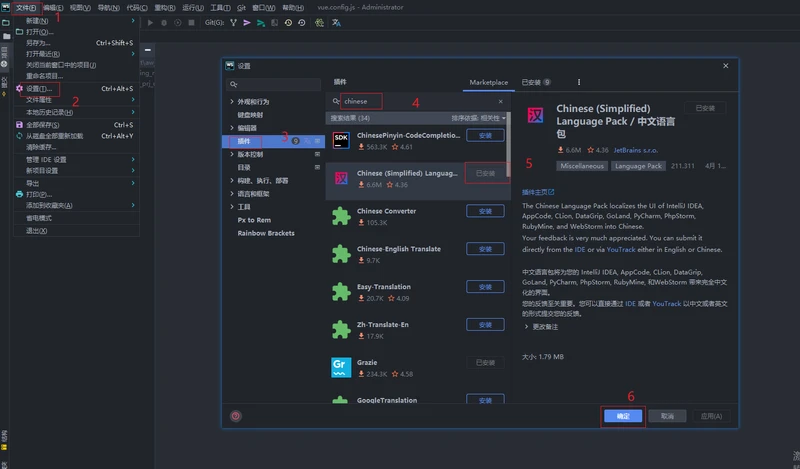Click the green plugin icon beside Translate
The image size is (800, 469).
[319, 22]
